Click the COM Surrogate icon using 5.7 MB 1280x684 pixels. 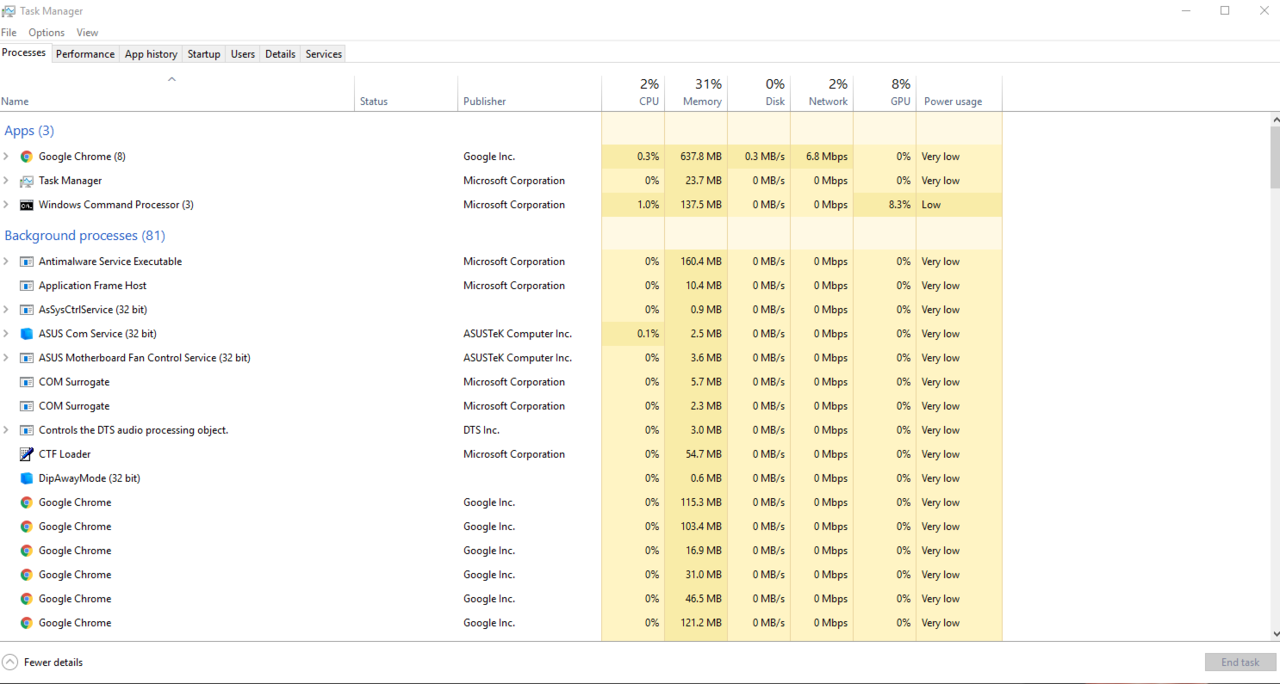(27, 382)
